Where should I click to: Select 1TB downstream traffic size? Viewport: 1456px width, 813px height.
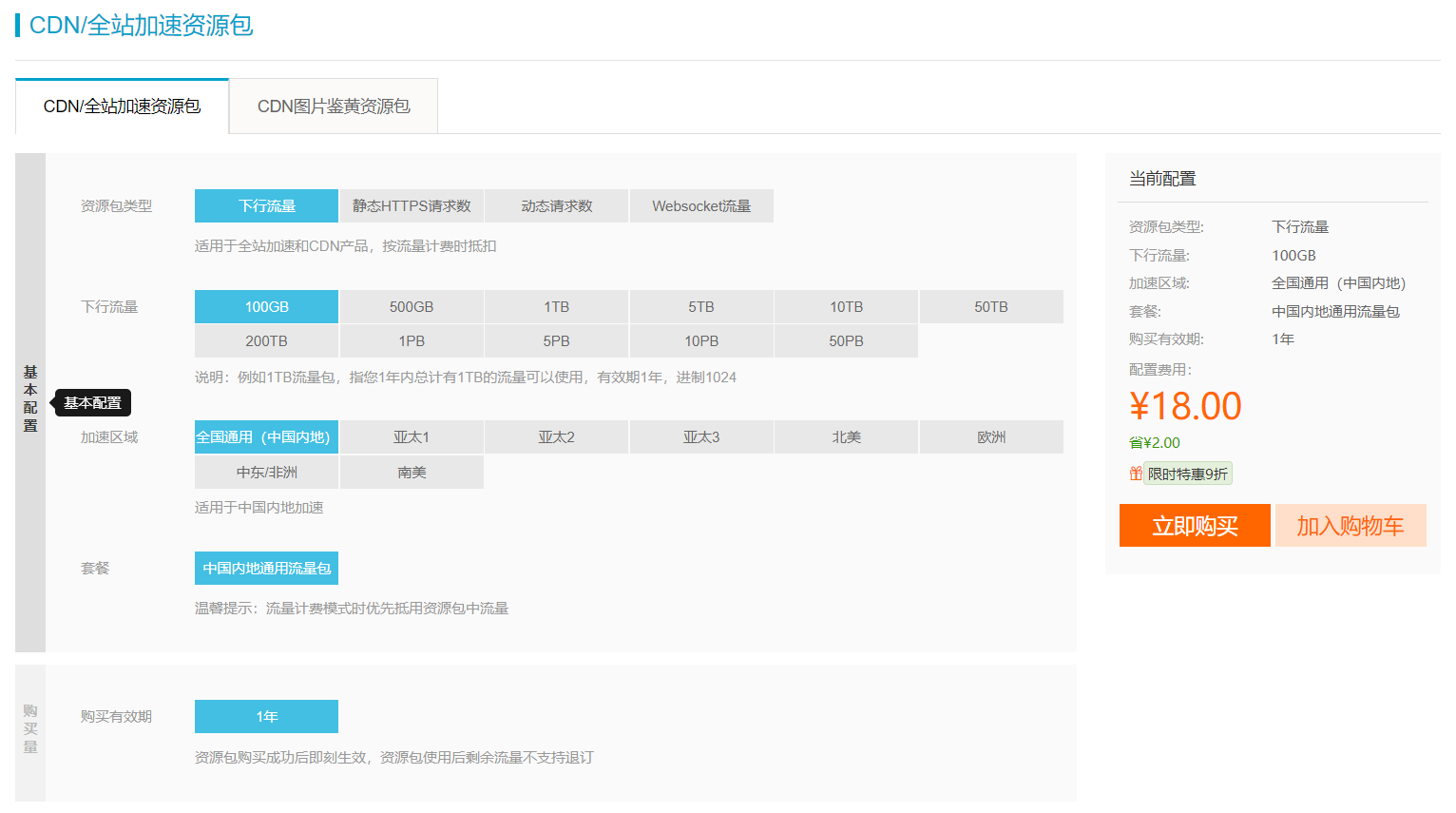coord(557,307)
